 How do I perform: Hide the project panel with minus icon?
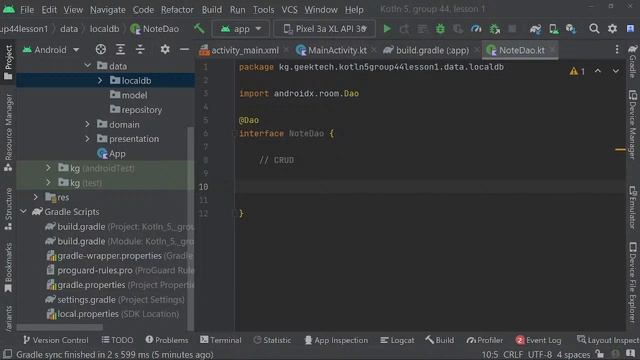point(184,49)
